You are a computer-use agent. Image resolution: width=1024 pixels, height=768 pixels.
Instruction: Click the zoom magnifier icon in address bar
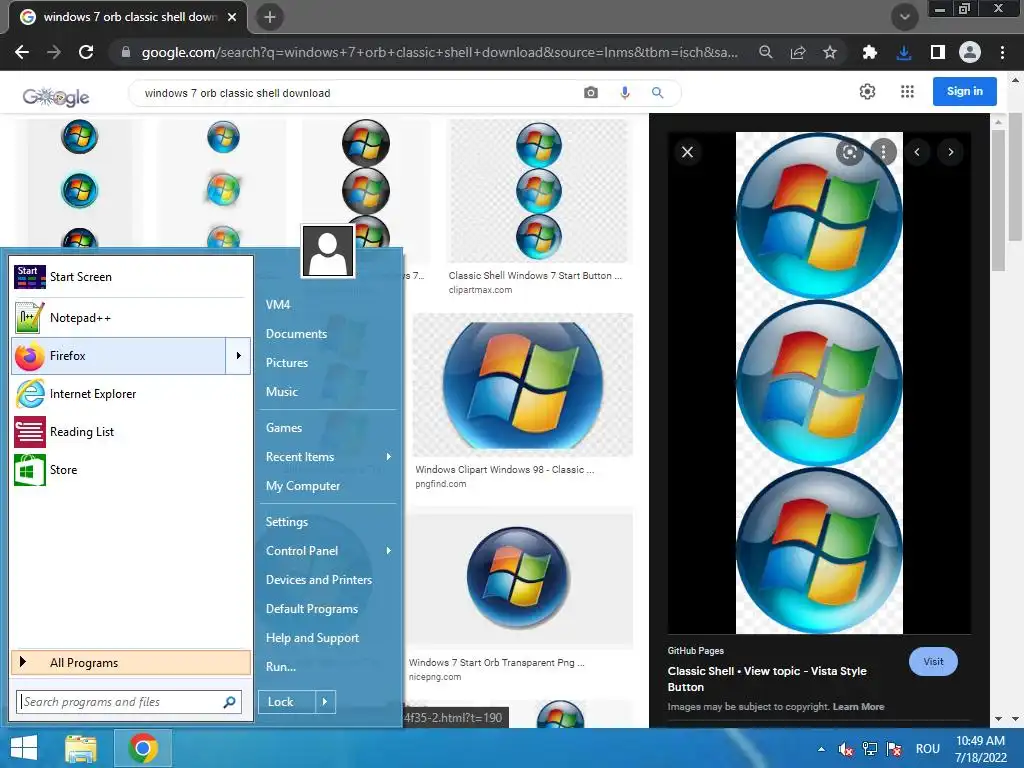pyautogui.click(x=766, y=52)
